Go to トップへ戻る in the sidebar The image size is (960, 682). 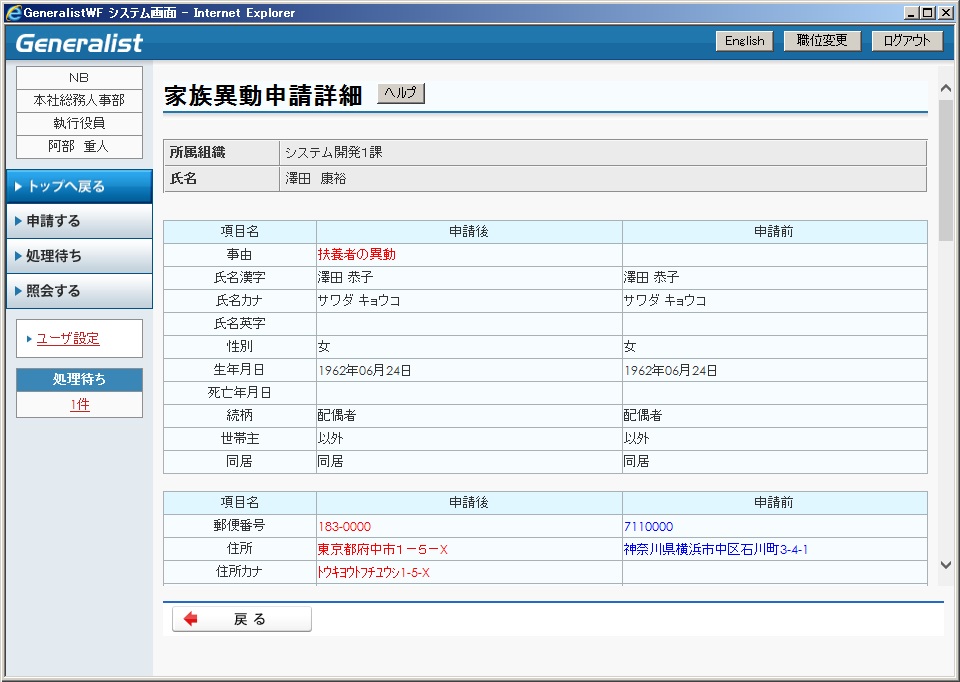click(78, 187)
